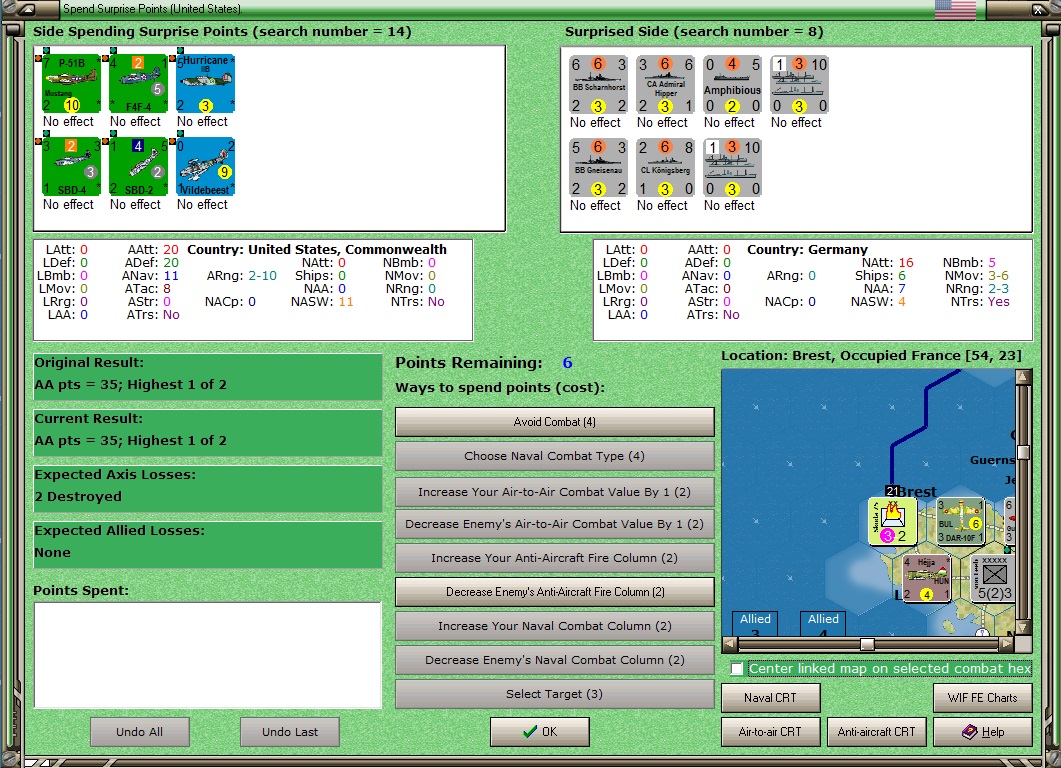This screenshot has height=768, width=1061.
Task: Click Decrease Enemy's Naval Combat Column
Action: pyautogui.click(x=554, y=660)
